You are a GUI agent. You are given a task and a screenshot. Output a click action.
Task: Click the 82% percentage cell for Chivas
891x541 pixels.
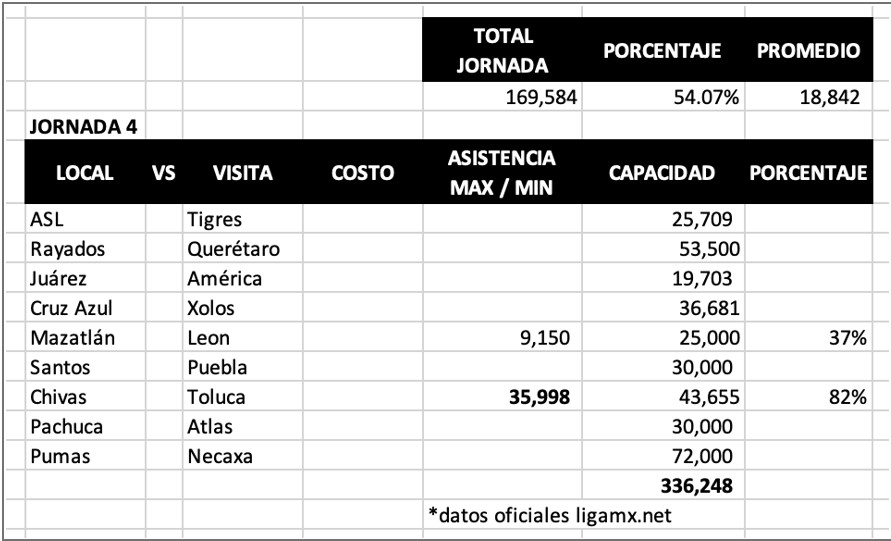pyautogui.click(x=809, y=397)
